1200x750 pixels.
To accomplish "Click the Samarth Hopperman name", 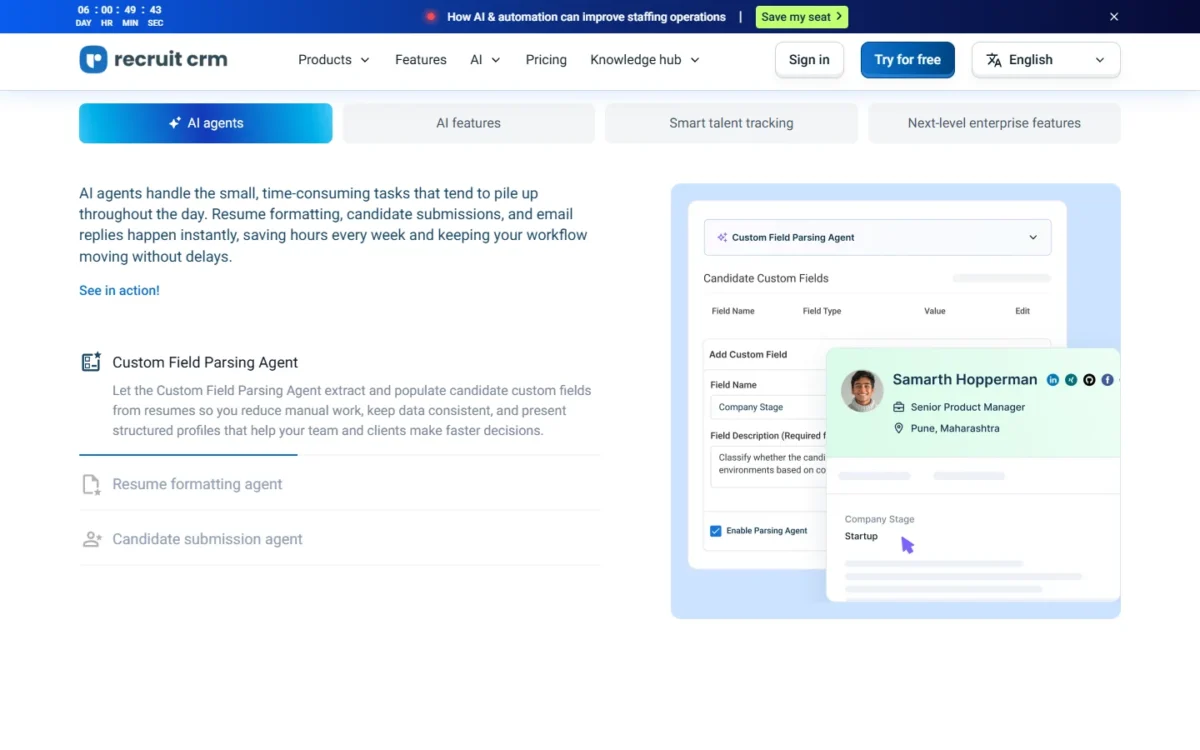I will (965, 380).
